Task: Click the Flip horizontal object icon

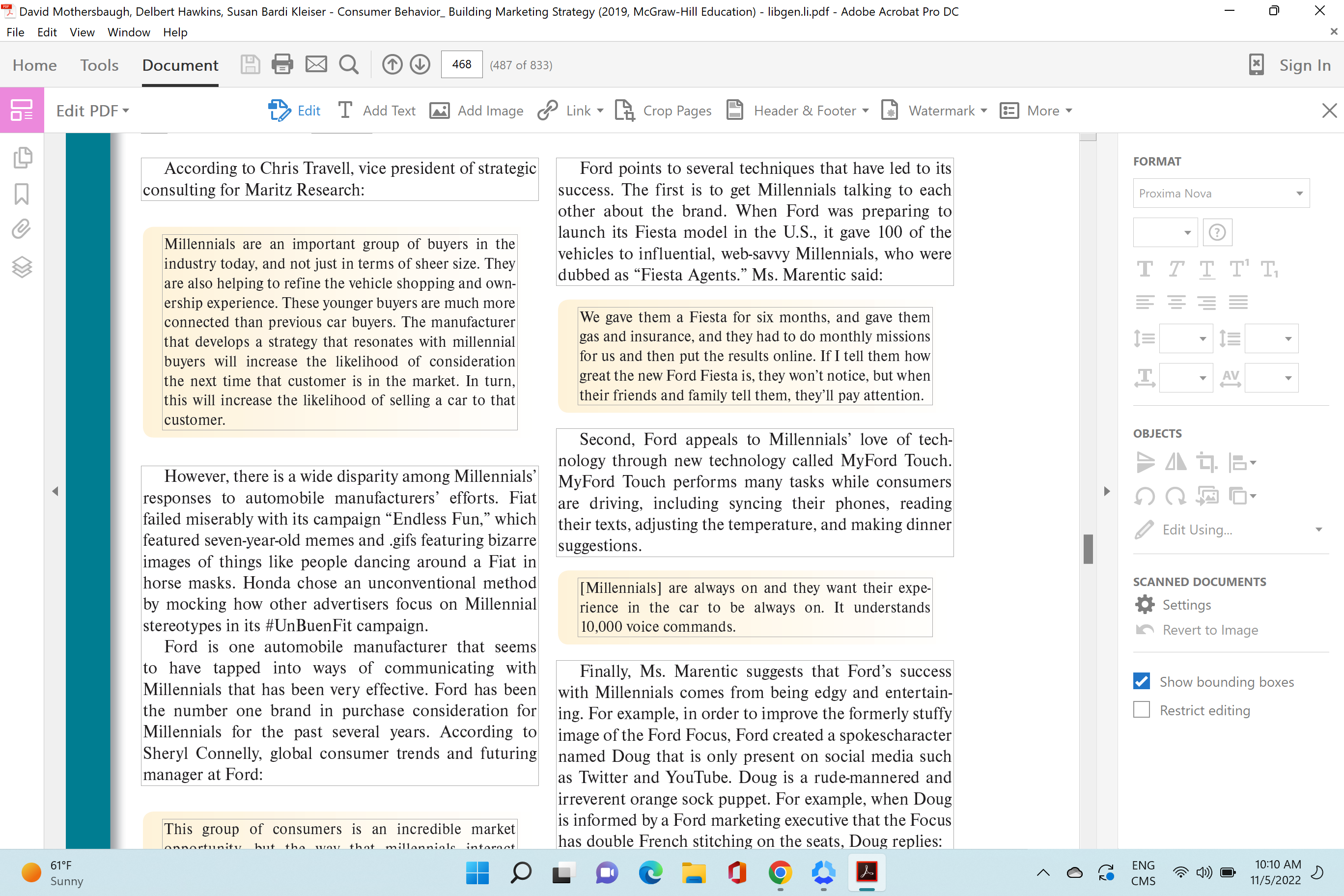Action: [1176, 462]
